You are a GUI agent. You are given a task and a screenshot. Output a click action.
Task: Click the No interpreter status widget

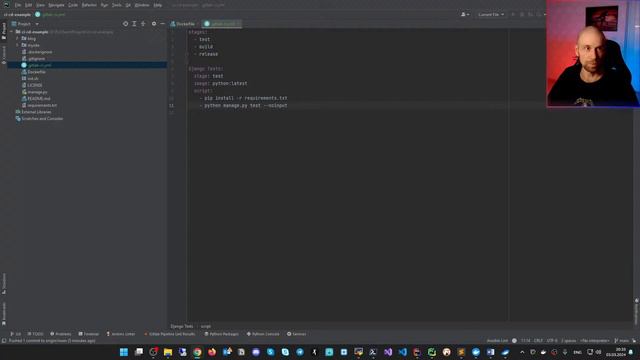[595, 340]
